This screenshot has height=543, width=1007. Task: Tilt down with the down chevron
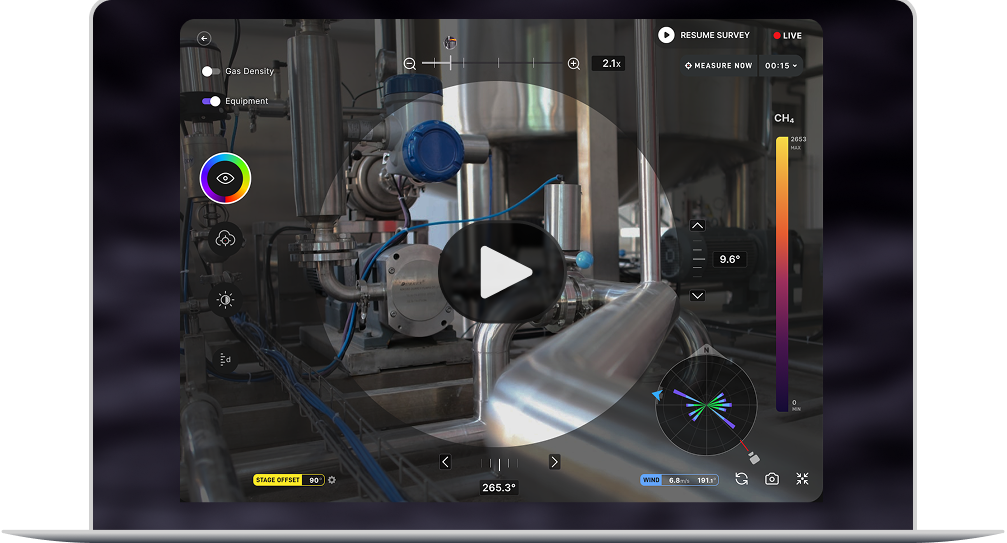(x=698, y=296)
